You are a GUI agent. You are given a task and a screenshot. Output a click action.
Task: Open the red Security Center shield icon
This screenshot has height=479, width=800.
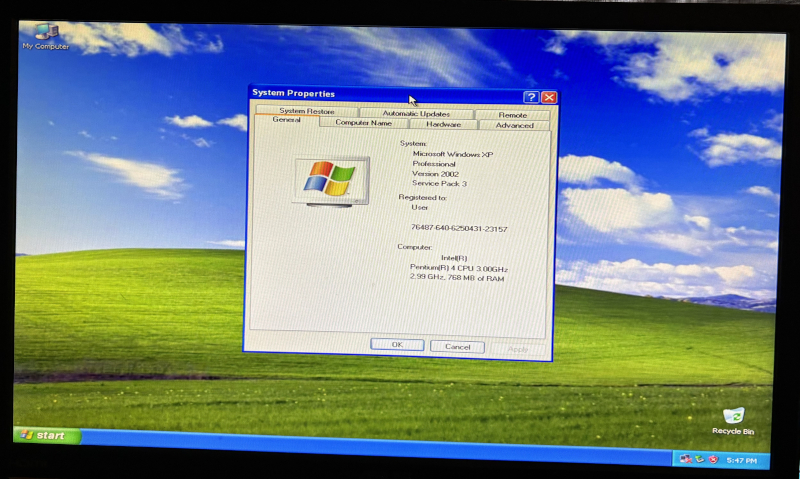pos(712,460)
